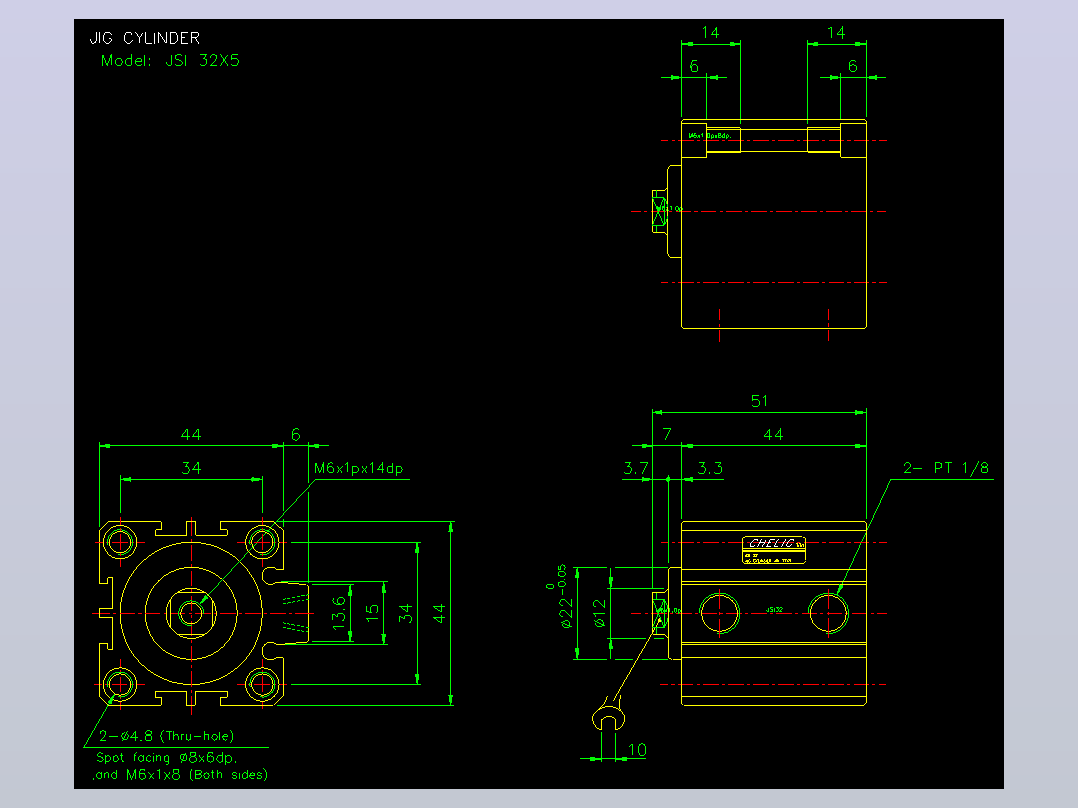This screenshot has height=808, width=1078.
Task: Select the JIG CYLINDER title text
Action: [x=145, y=39]
